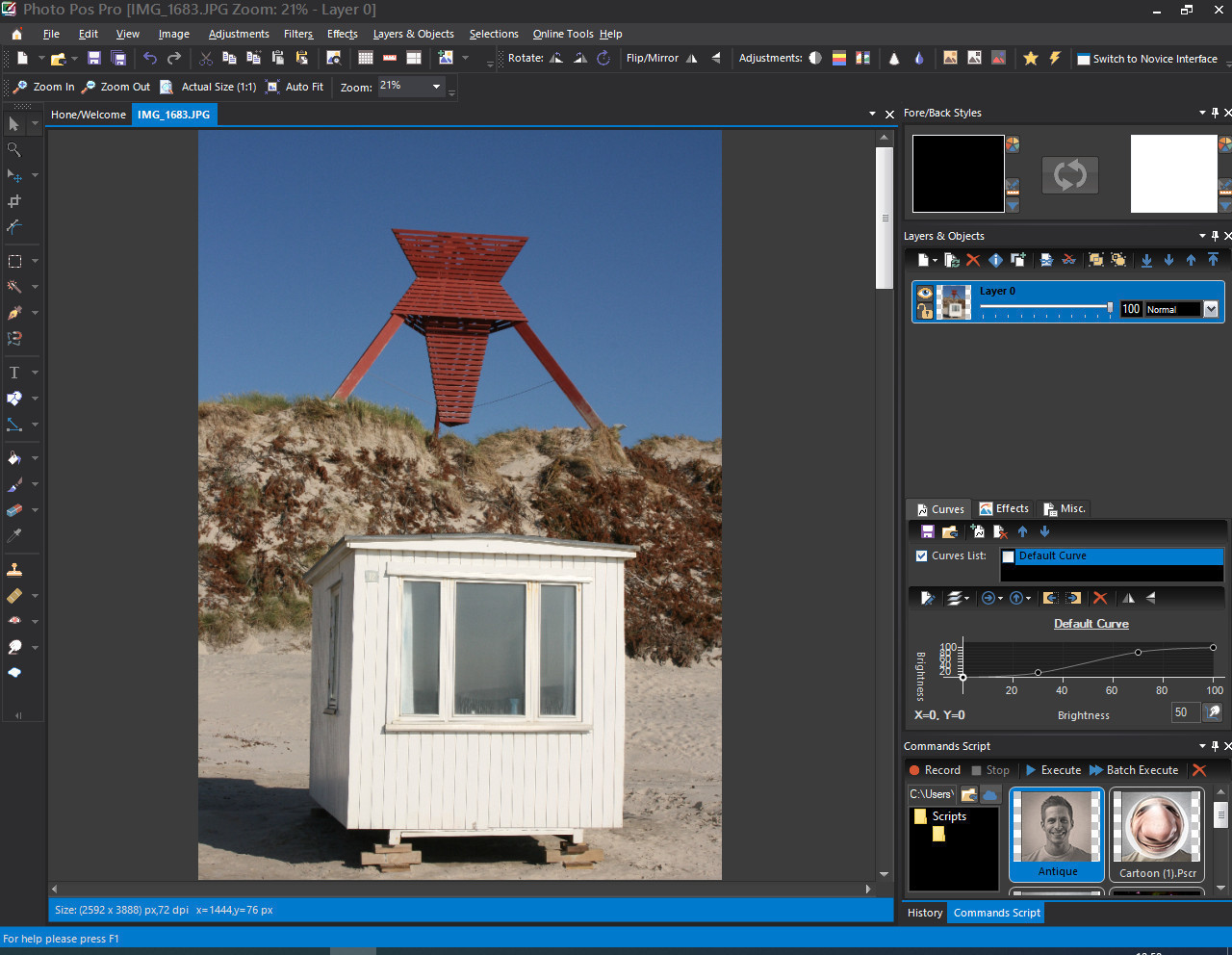Select the Text tool in left toolbar
This screenshot has height=955, width=1232.
[14, 373]
